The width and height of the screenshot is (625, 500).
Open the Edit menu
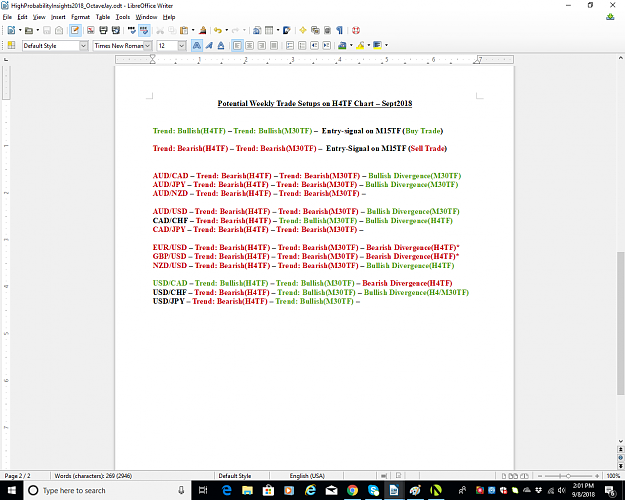(22, 17)
